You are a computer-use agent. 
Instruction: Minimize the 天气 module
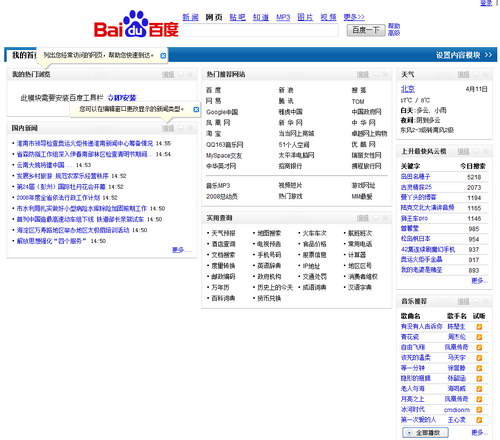[x=476, y=74]
